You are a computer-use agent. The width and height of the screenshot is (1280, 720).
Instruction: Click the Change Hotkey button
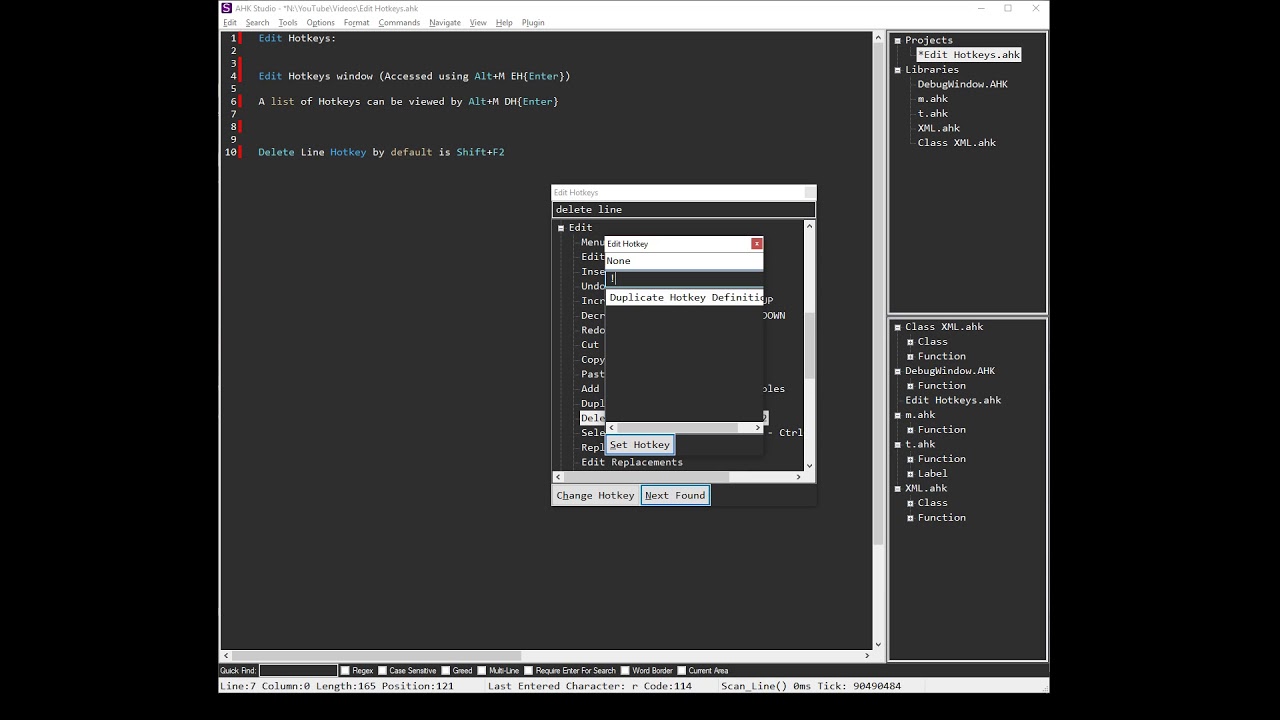pos(595,495)
